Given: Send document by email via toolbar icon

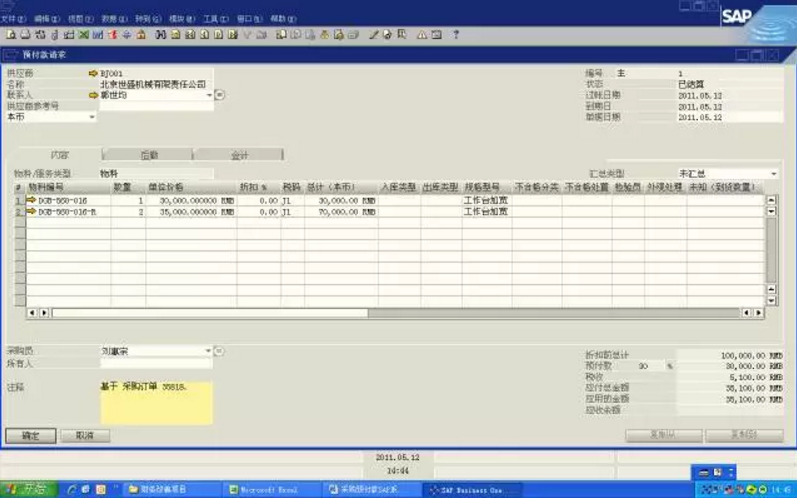Looking at the screenshot, I should 40,35.
